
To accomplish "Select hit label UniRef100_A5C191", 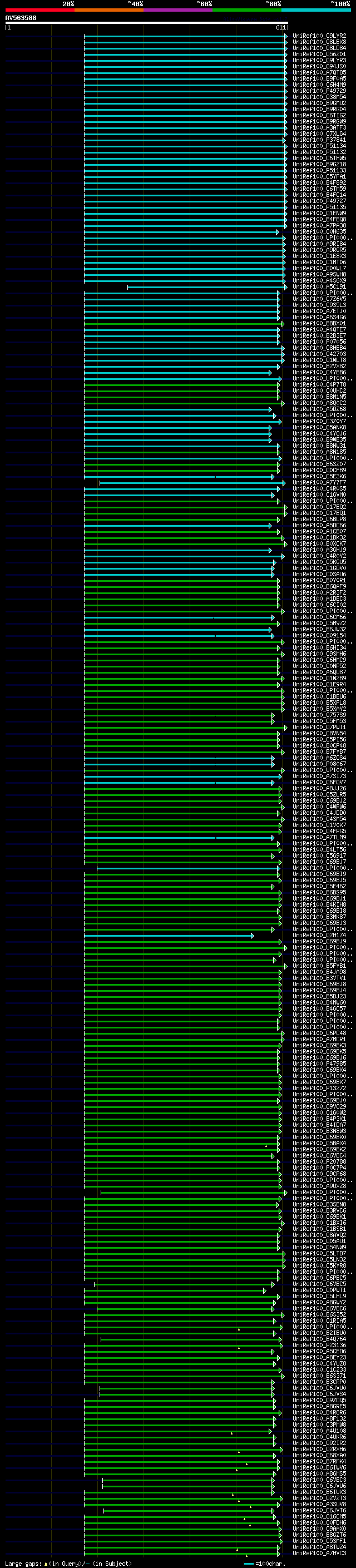I will point(319,286).
